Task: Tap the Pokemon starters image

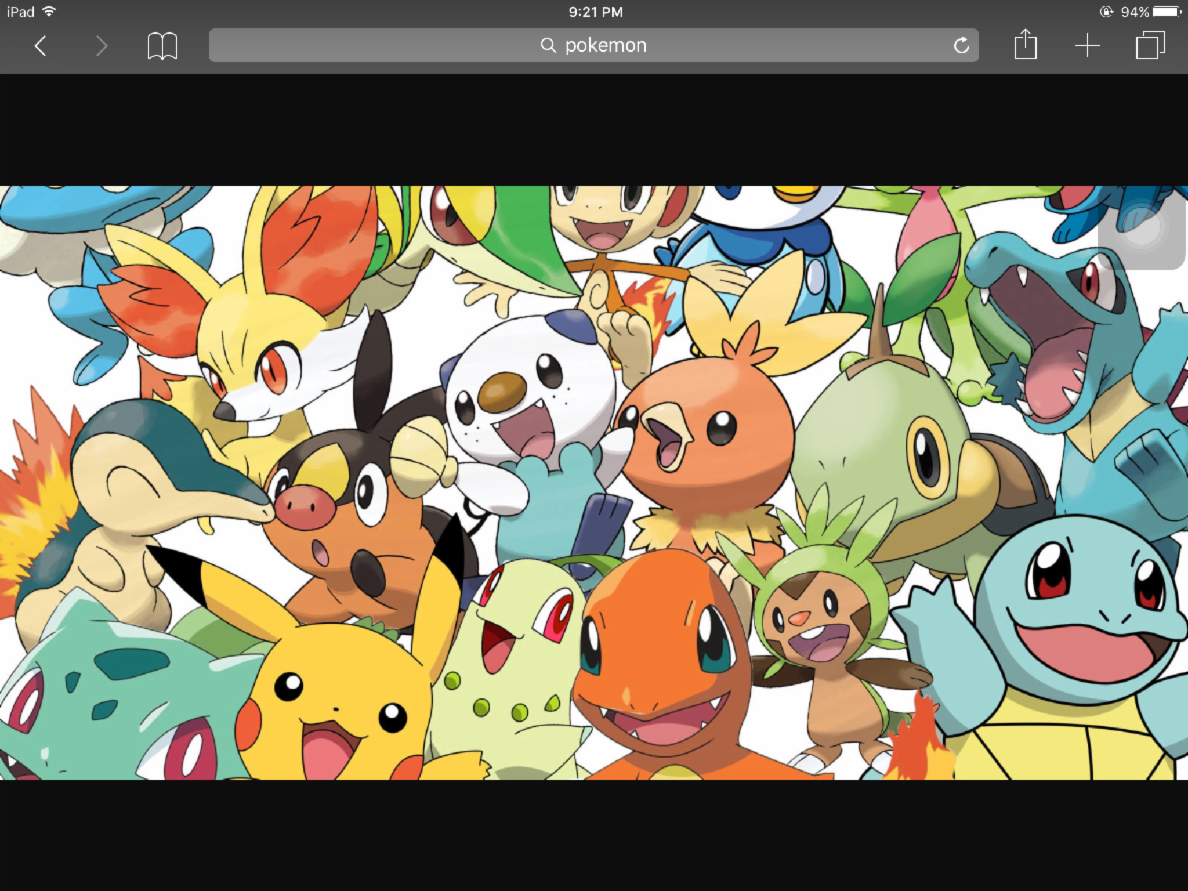Action: coord(594,483)
